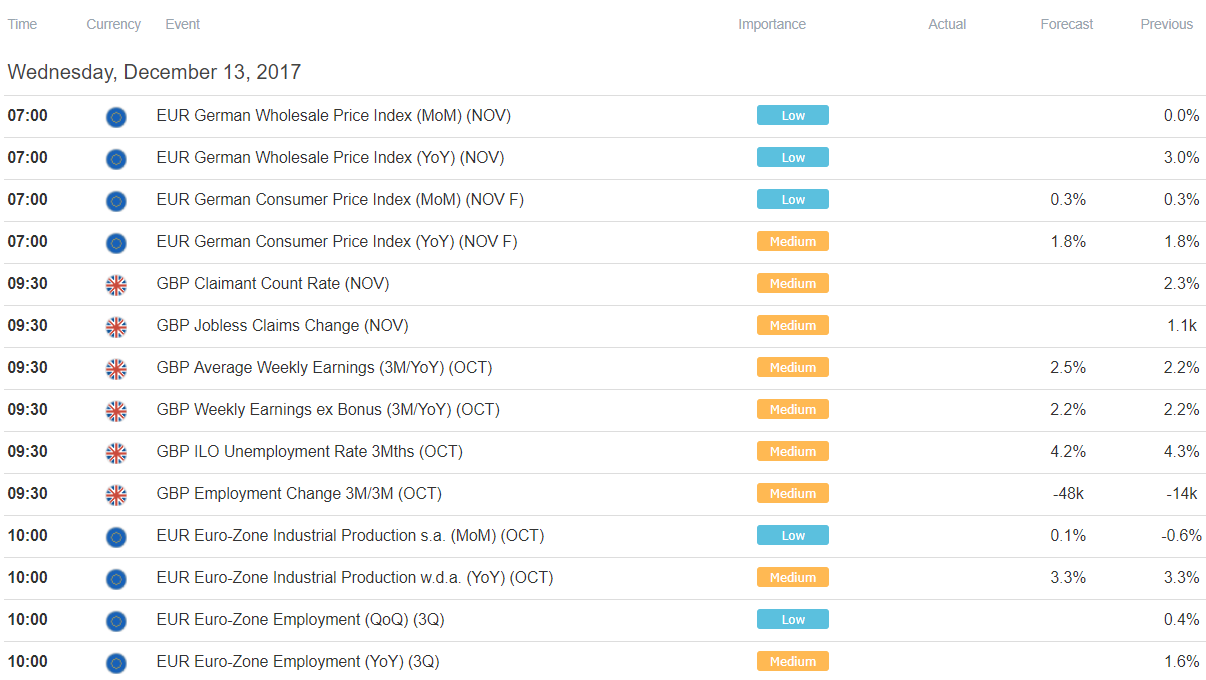The width and height of the screenshot is (1206, 680).
Task: Click the UK flag icon for Weekly Earnings ex Bonus
Action: 116,411
